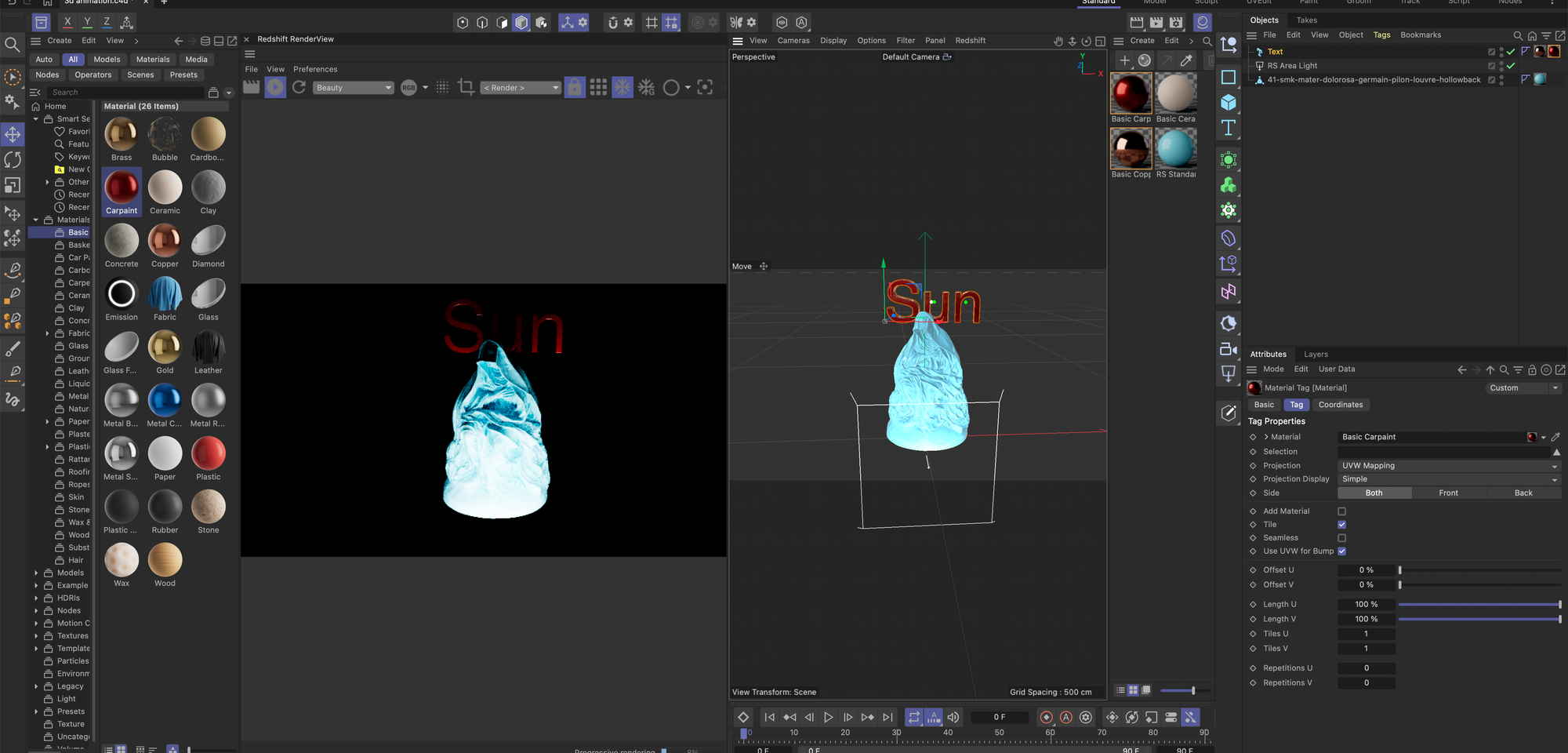1568x753 pixels.
Task: Click the Cube primitive icon
Action: pos(1229,103)
